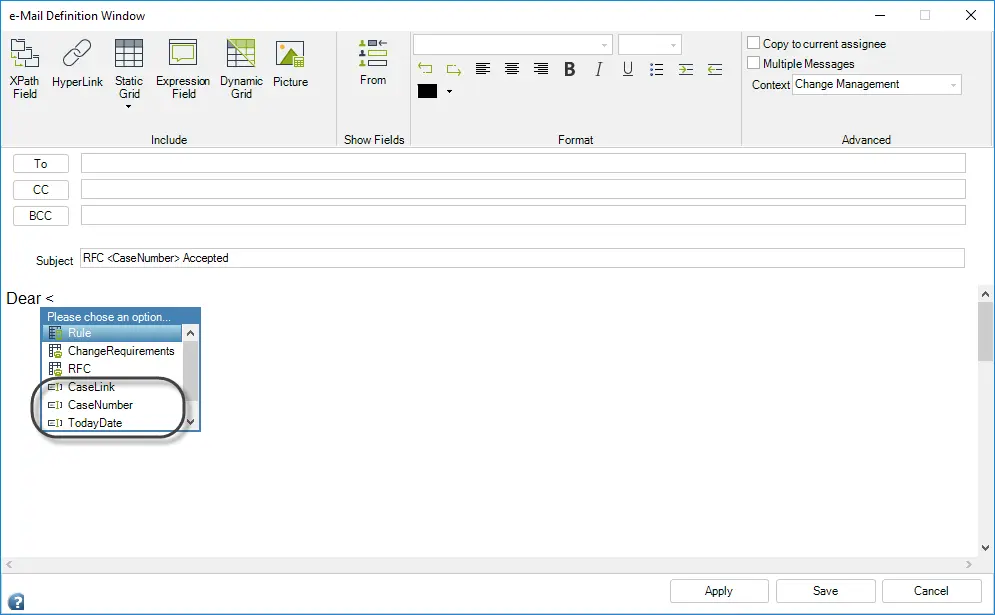Insert a Static Grid
The height and width of the screenshot is (615, 995).
point(129,69)
